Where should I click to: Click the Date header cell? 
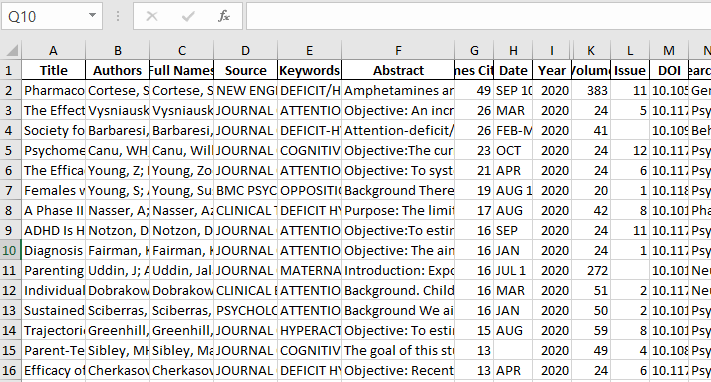pyautogui.click(x=513, y=70)
